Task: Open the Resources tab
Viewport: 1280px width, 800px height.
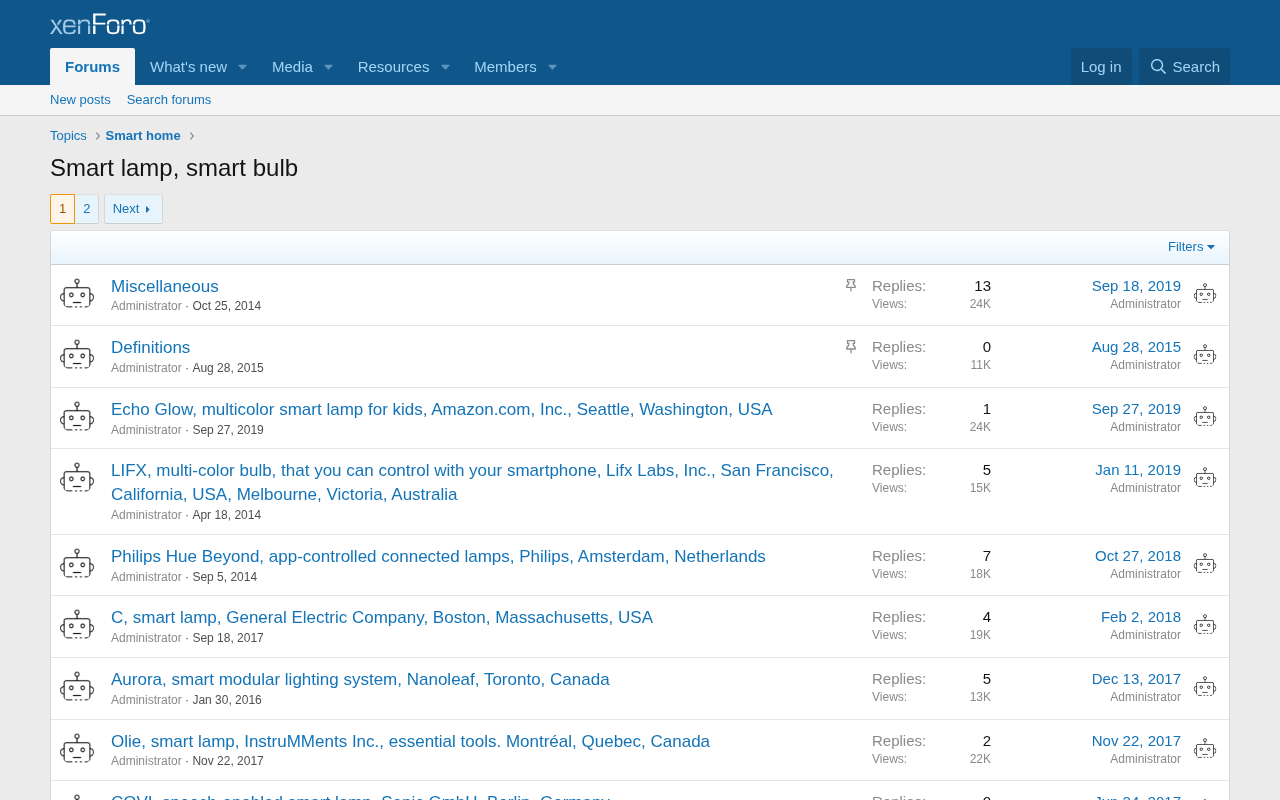Action: pyautogui.click(x=393, y=67)
